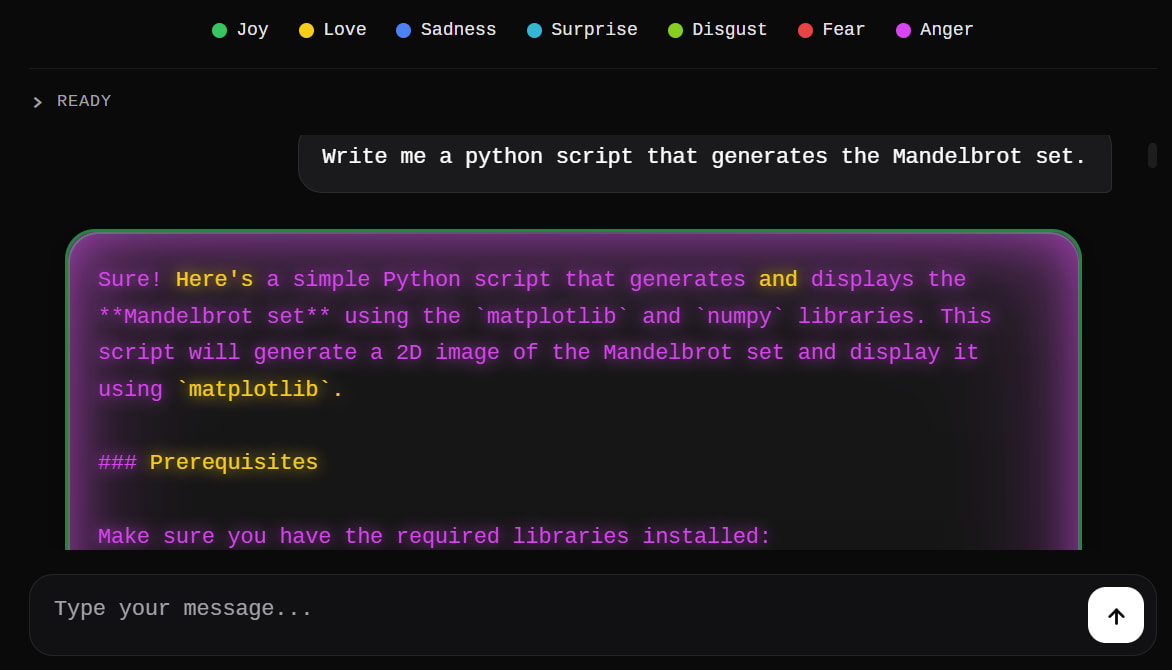The image size is (1172, 670).
Task: Click the purple Anger color dot
Action: point(903,30)
